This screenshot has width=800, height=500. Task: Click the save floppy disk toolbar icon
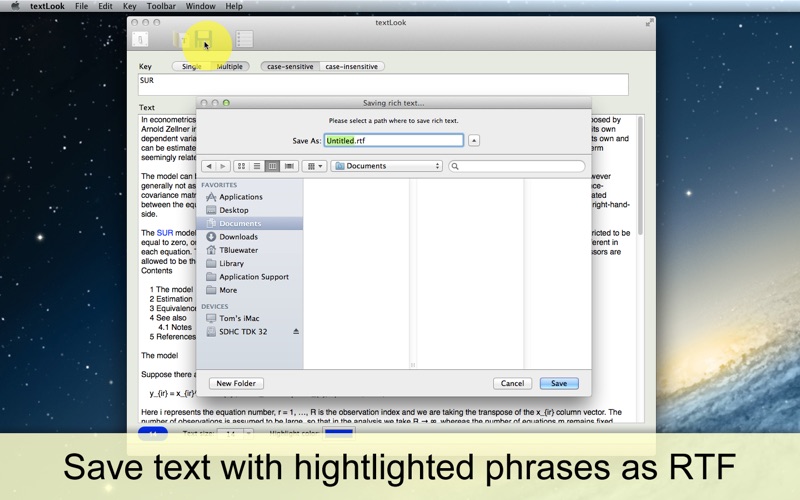point(204,38)
